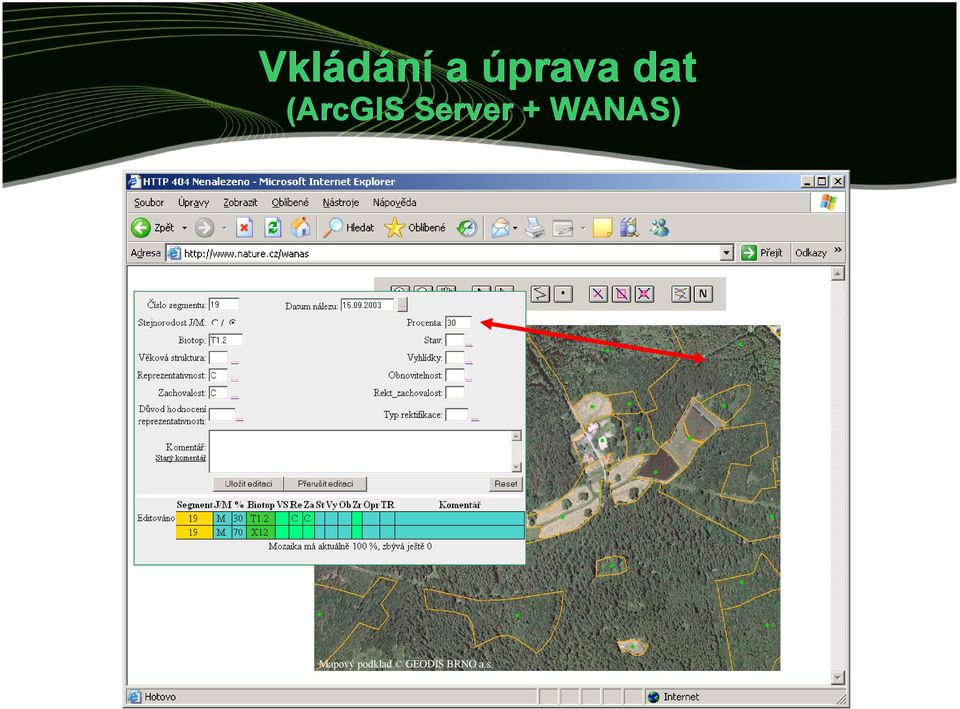Click the Mail envelope icon

pos(500,228)
